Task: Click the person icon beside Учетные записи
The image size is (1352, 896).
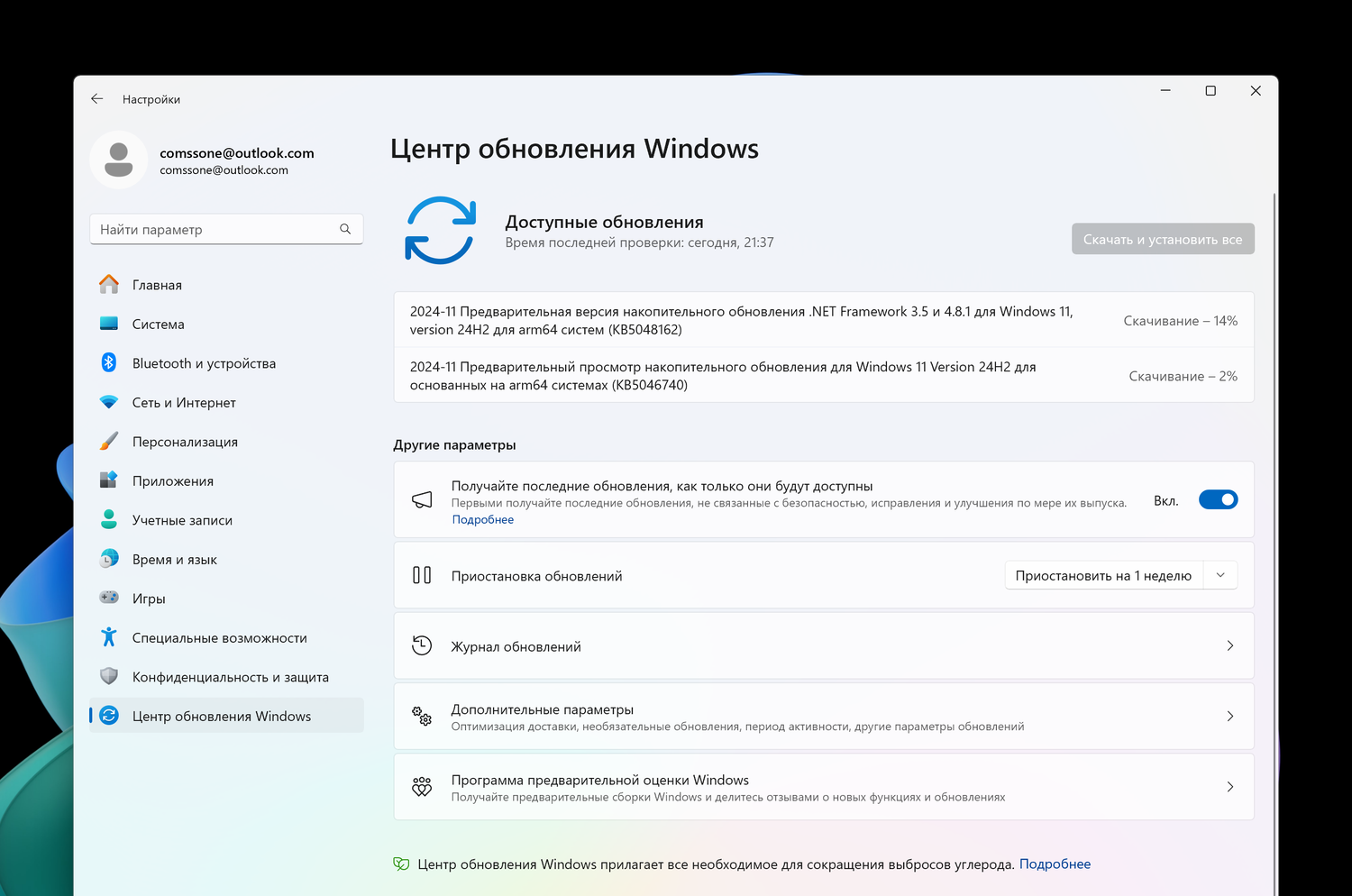Action: (109, 519)
